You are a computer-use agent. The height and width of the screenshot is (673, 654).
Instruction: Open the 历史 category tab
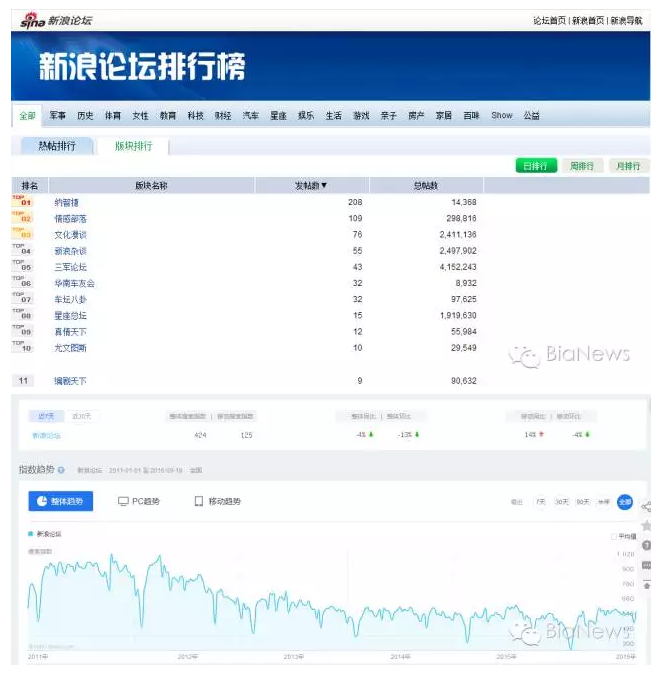tap(85, 115)
